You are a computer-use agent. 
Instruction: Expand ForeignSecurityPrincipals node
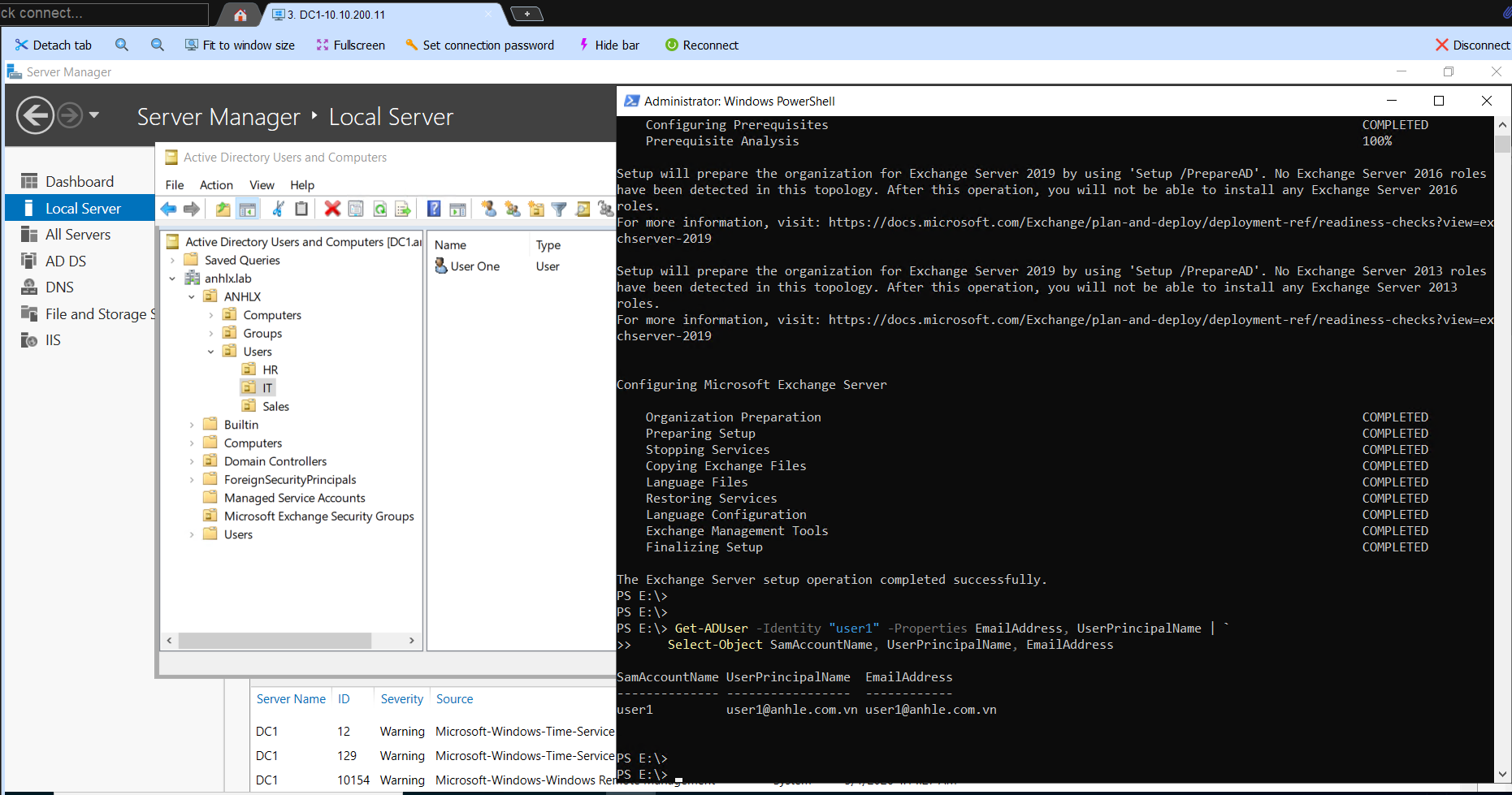tap(192, 480)
